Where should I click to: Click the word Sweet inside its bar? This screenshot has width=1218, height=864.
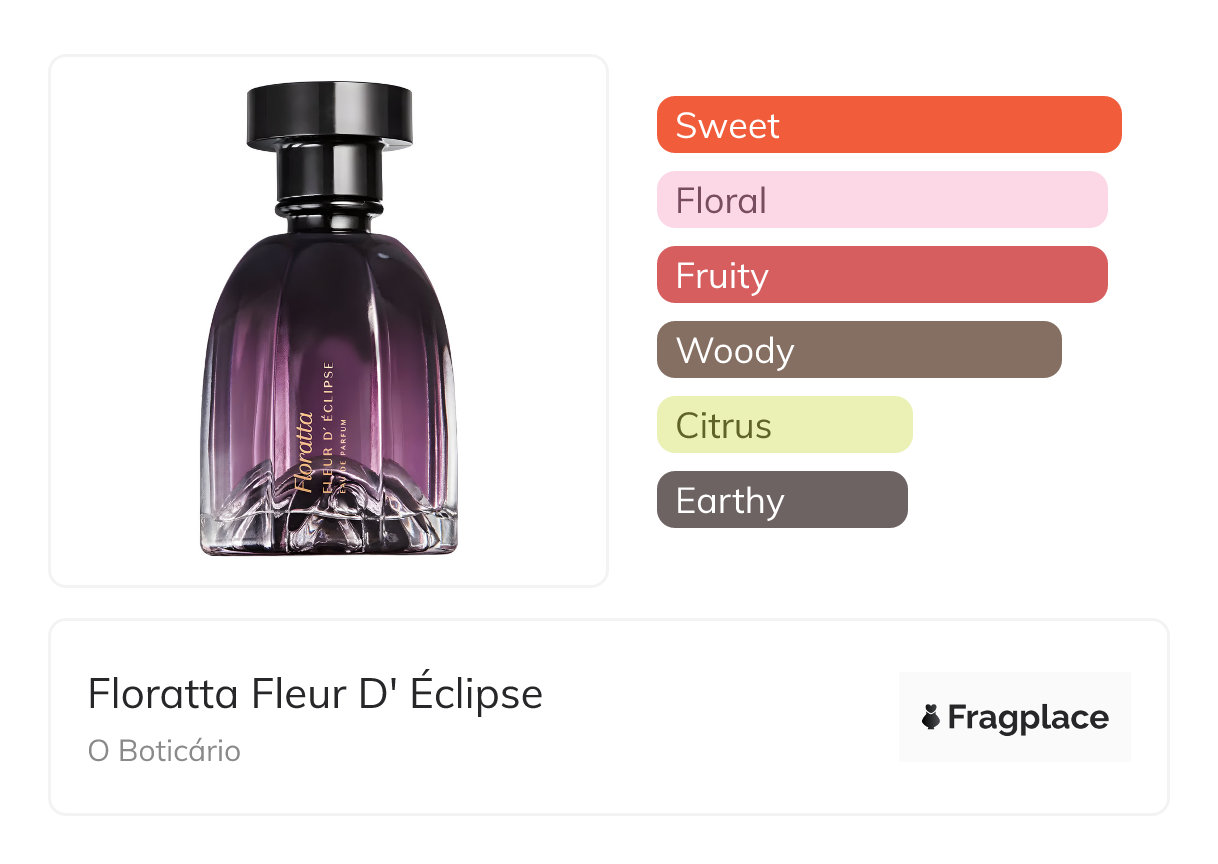(727, 125)
